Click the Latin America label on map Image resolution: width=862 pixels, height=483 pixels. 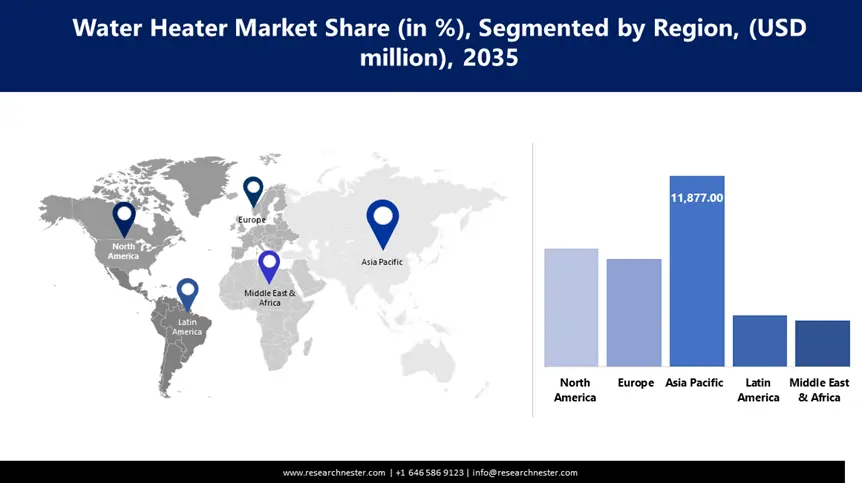click(187, 327)
